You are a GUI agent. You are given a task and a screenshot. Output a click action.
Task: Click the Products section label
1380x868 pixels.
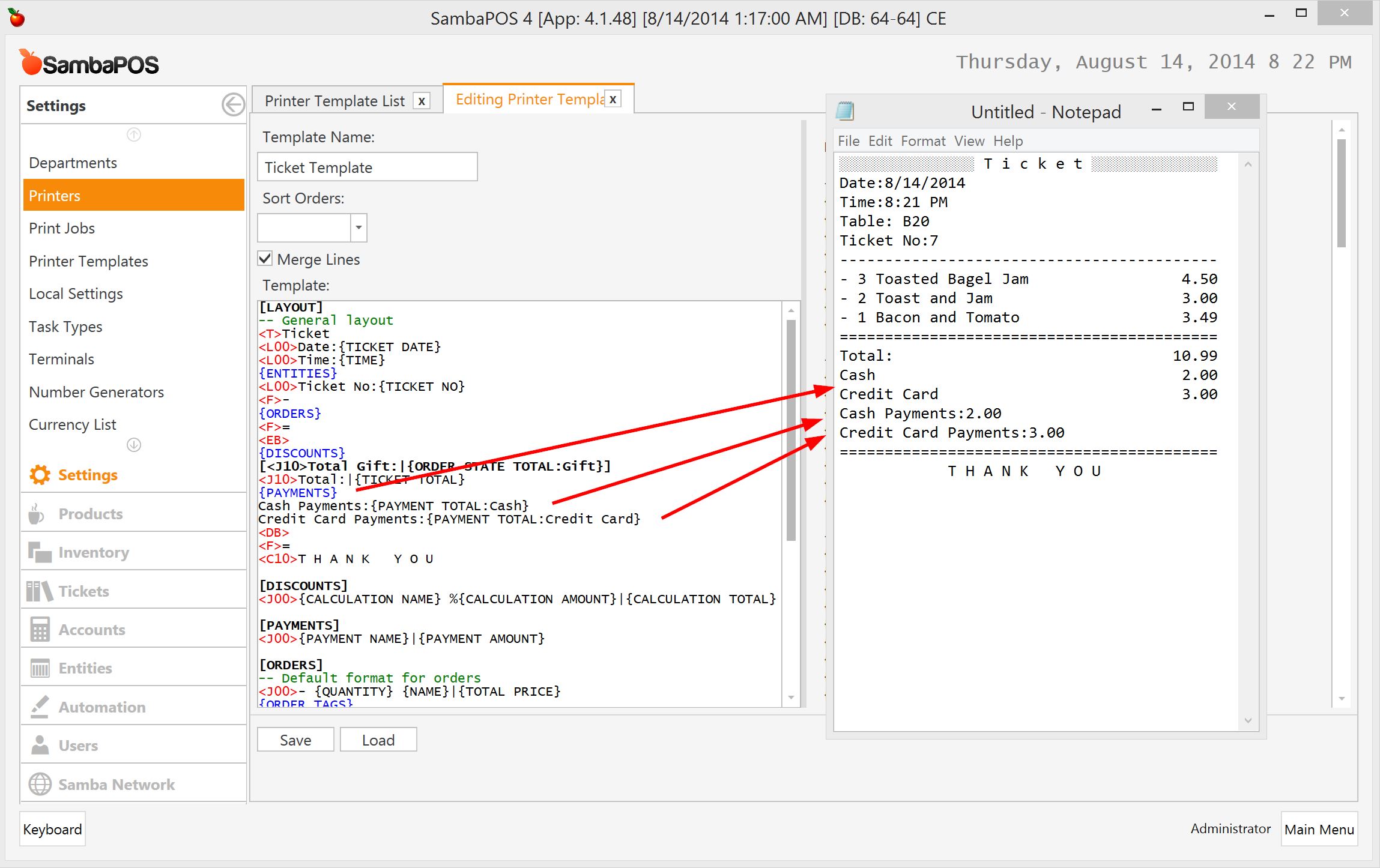91,514
